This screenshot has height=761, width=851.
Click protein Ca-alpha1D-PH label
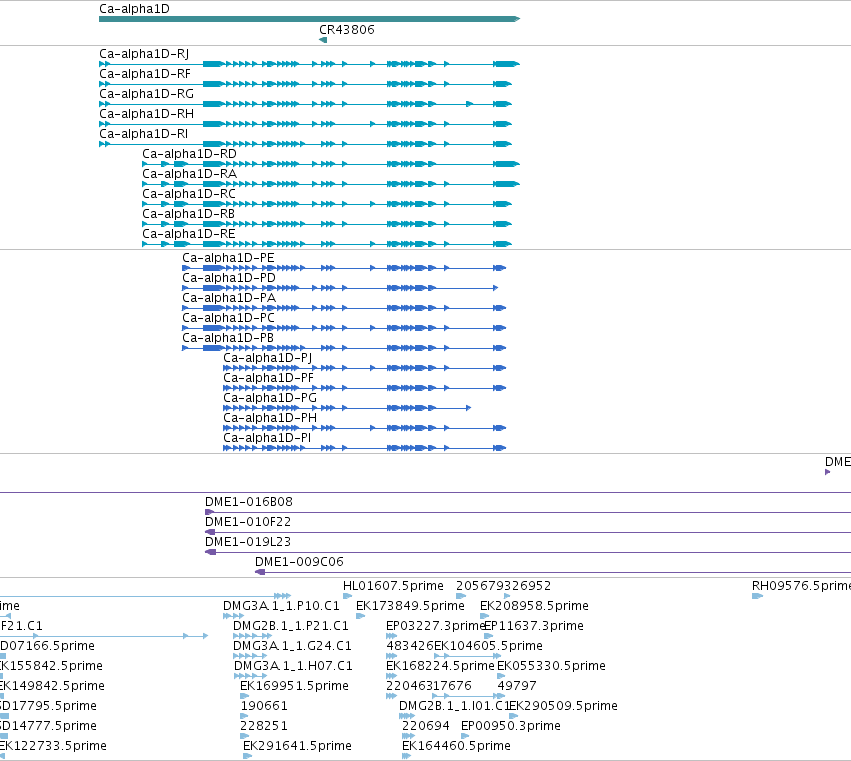coord(270,418)
